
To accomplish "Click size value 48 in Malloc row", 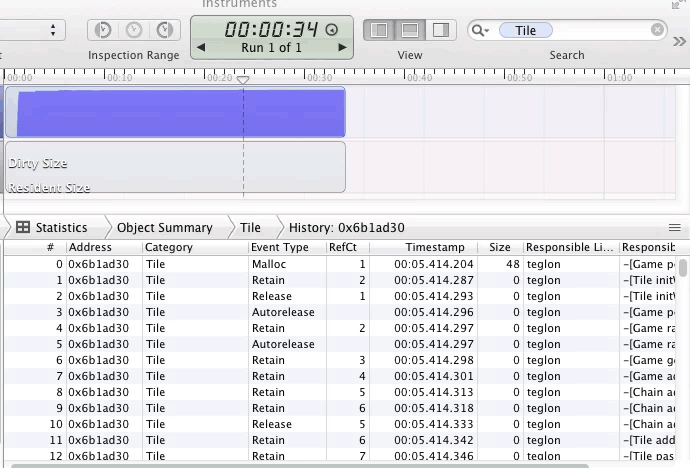I will click(x=513, y=264).
